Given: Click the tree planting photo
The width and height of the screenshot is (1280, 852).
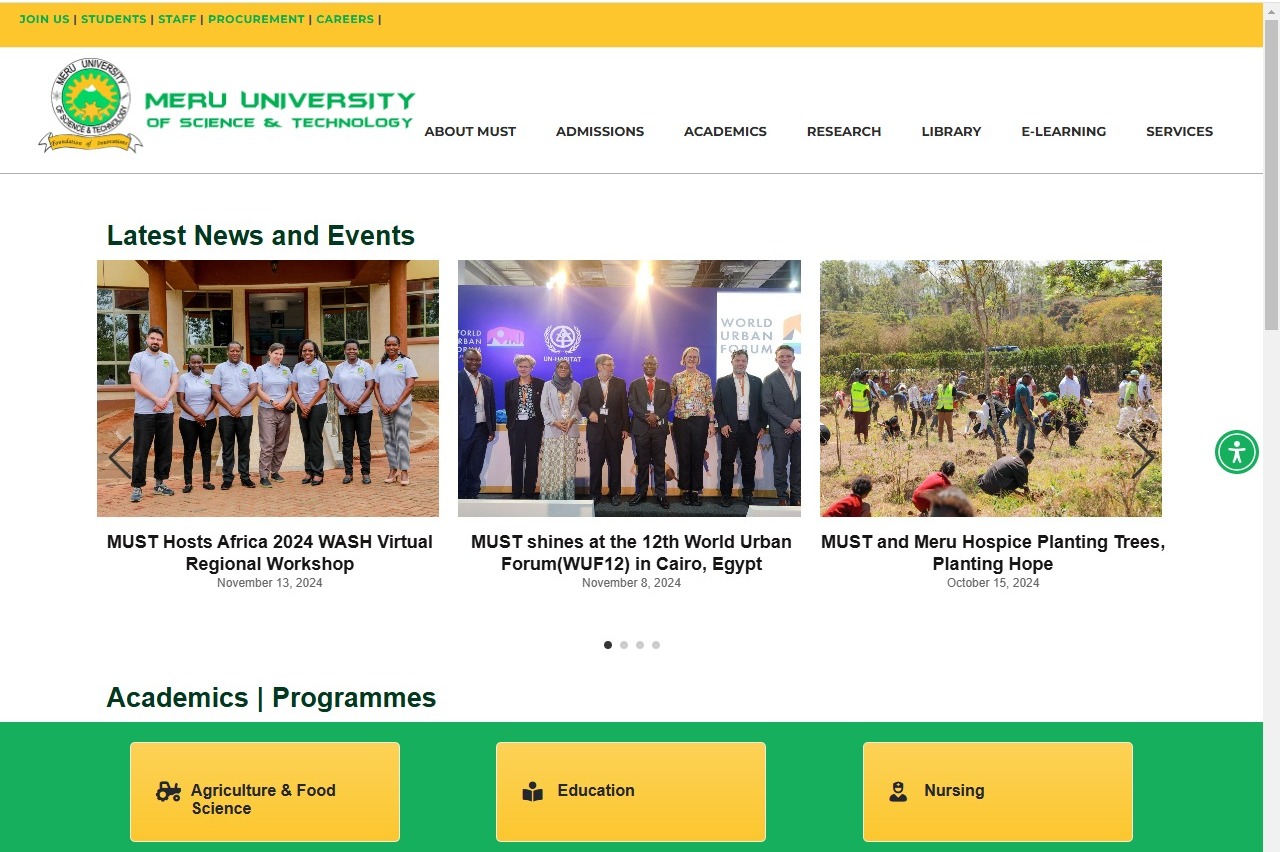Looking at the screenshot, I should click(x=991, y=388).
